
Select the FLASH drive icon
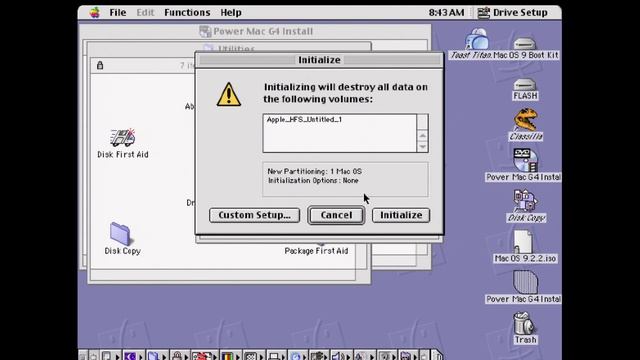tap(525, 85)
